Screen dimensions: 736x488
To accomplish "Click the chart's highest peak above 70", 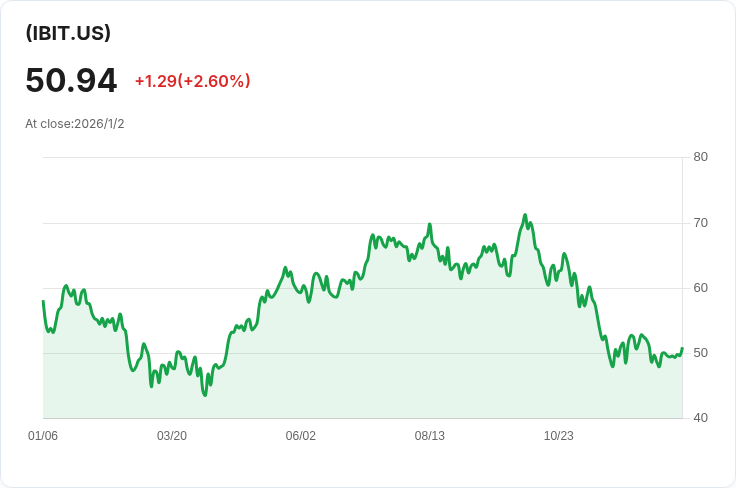I will pos(525,215).
